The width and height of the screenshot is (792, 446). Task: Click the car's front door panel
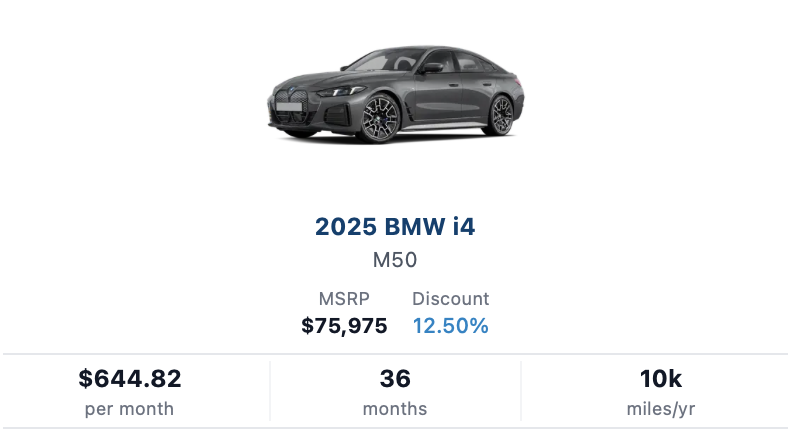[x=440, y=100]
